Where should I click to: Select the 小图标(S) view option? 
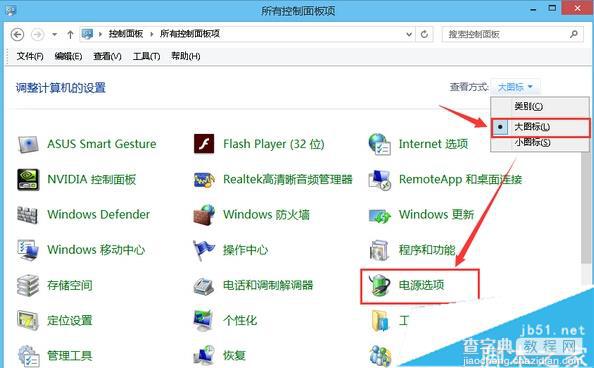[541, 143]
